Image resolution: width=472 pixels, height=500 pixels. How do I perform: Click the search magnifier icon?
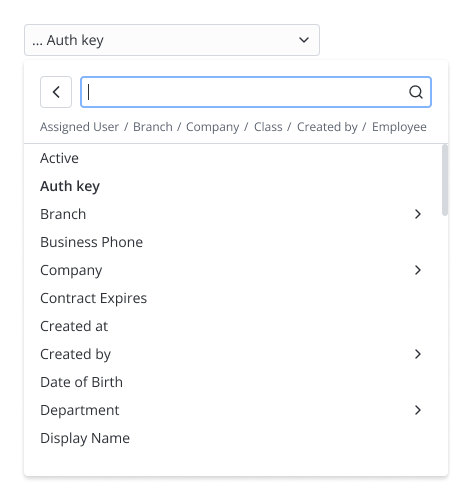[x=416, y=92]
